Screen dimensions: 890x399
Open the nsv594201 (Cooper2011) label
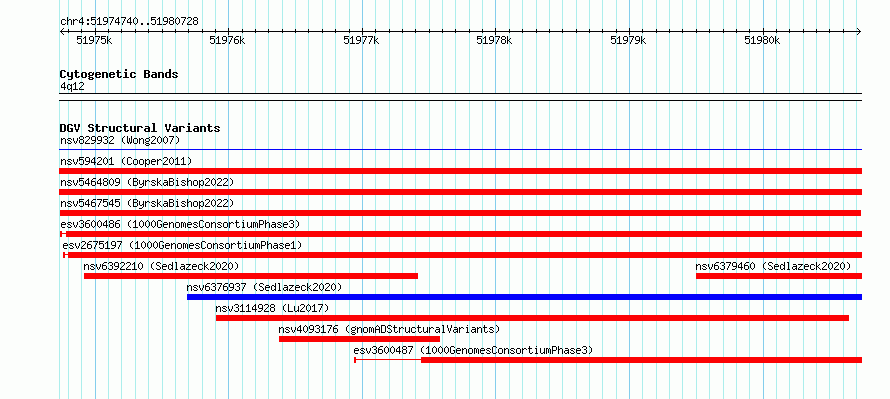126,161
